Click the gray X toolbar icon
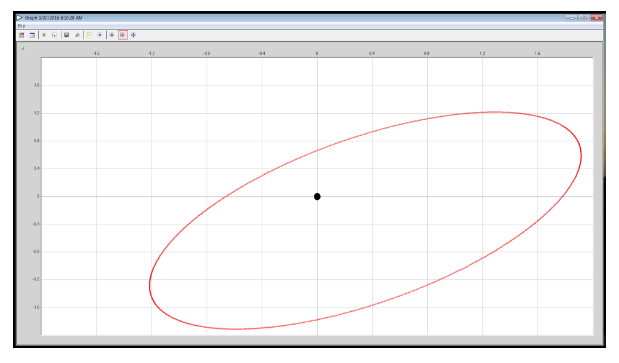 [44, 35]
